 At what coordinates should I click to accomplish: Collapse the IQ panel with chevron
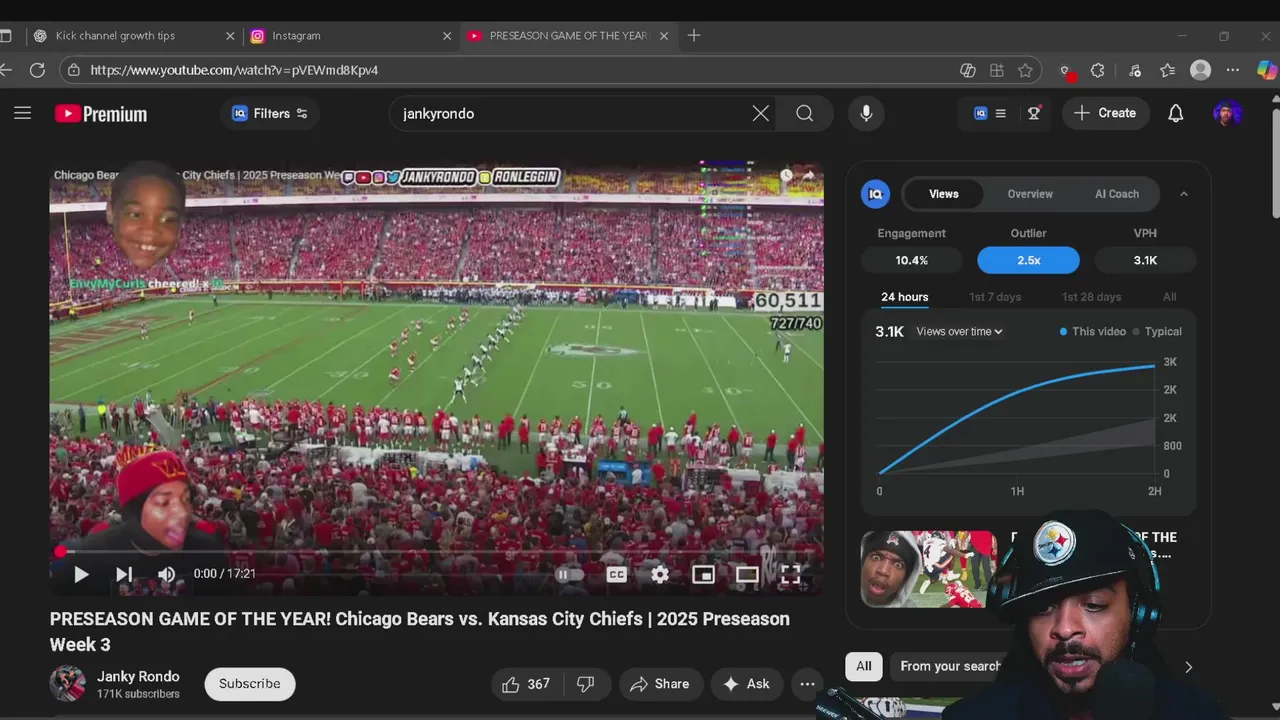tap(1184, 194)
